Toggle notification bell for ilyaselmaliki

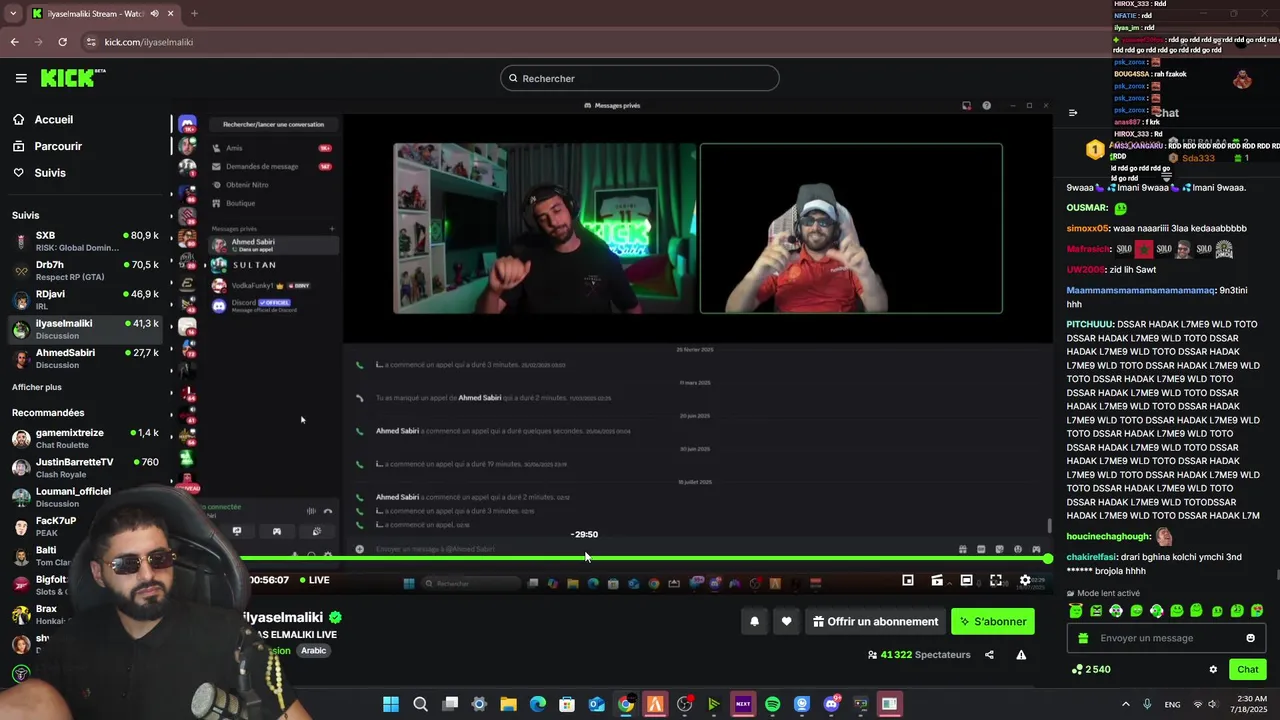[755, 621]
